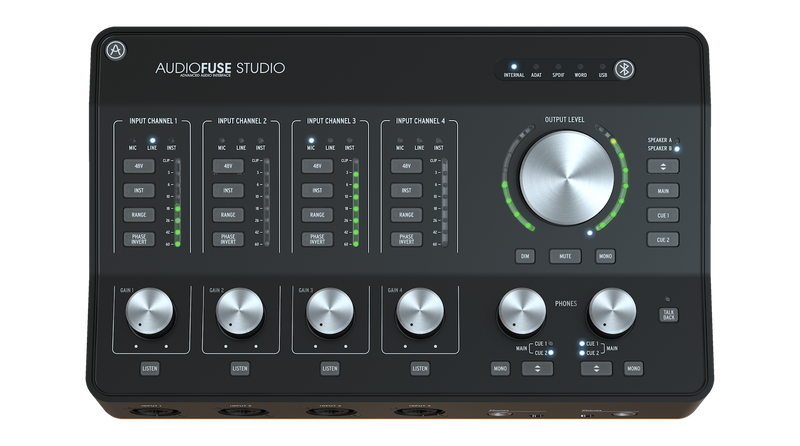Click the OUTPUT LEVEL label
Screen dimensions: 800x446
pos(564,119)
